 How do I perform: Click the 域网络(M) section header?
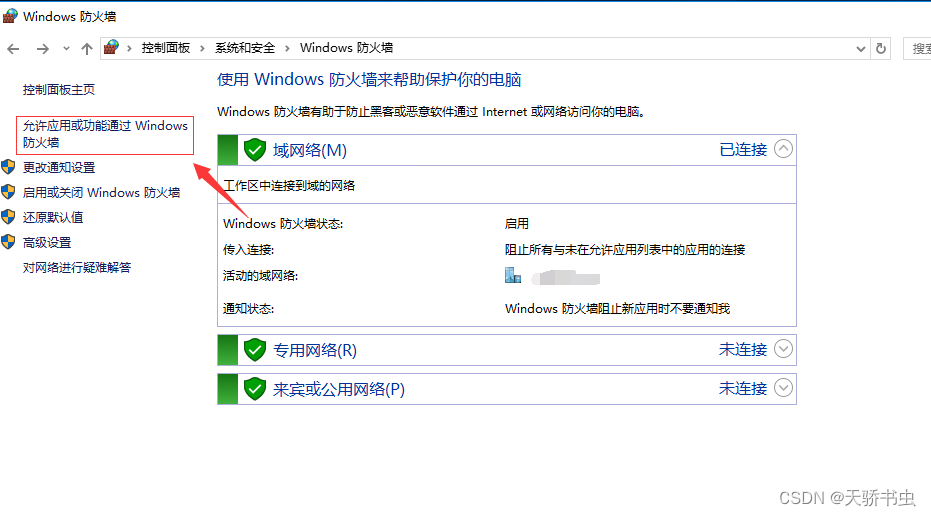[x=506, y=150]
